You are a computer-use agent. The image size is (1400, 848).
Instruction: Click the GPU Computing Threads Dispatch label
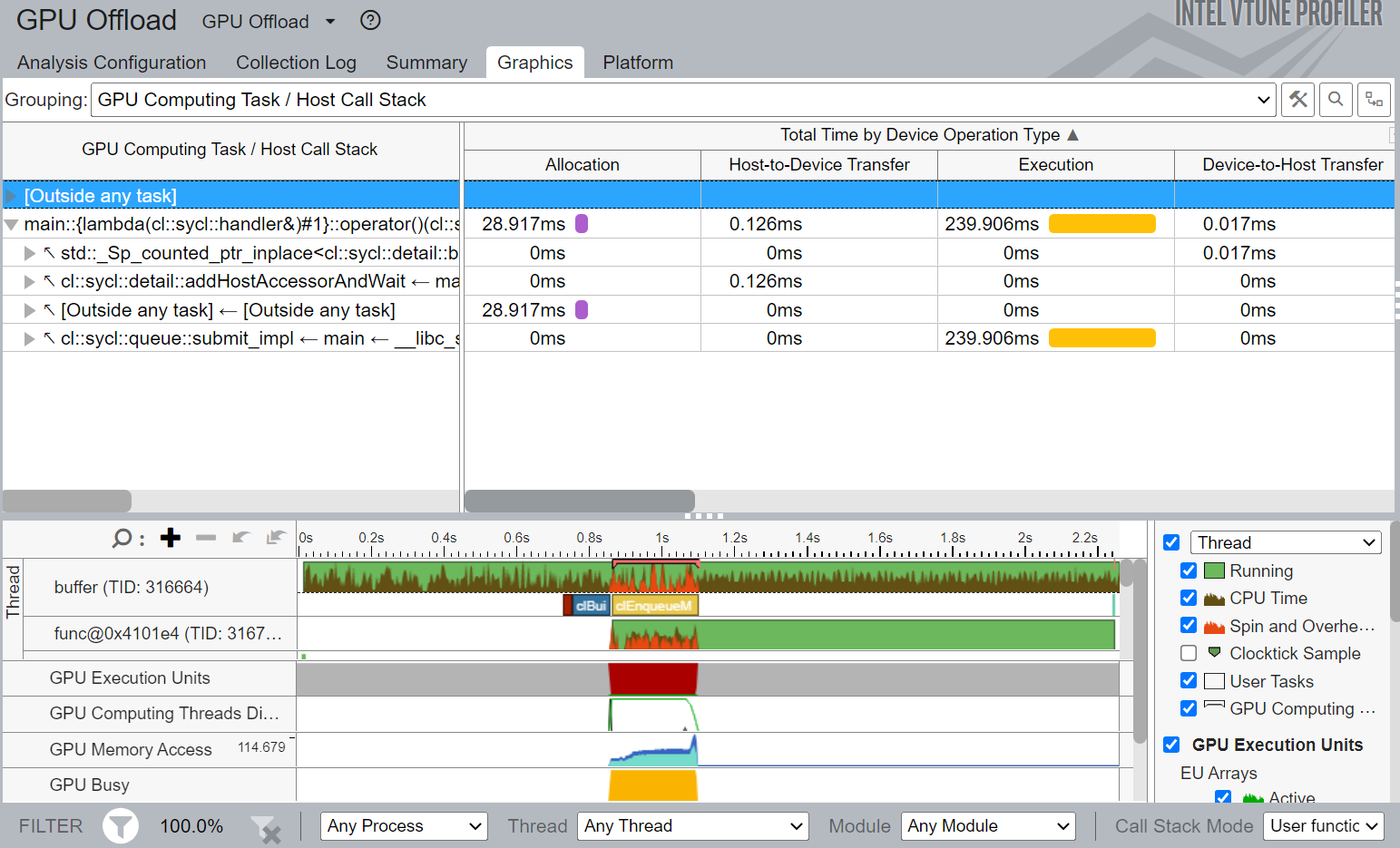[x=164, y=714]
